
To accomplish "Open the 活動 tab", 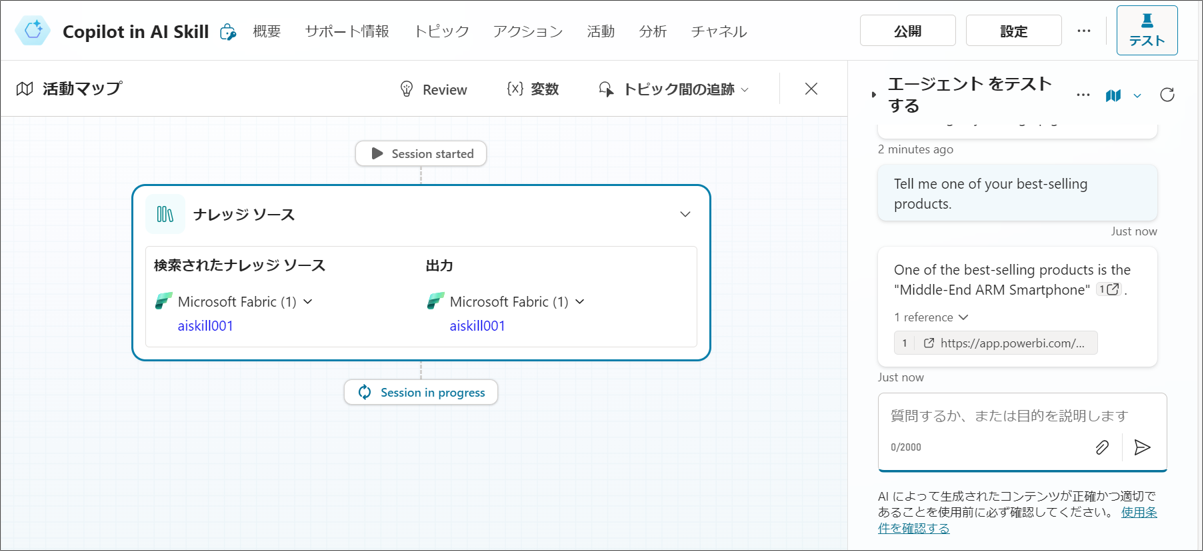I will (601, 32).
